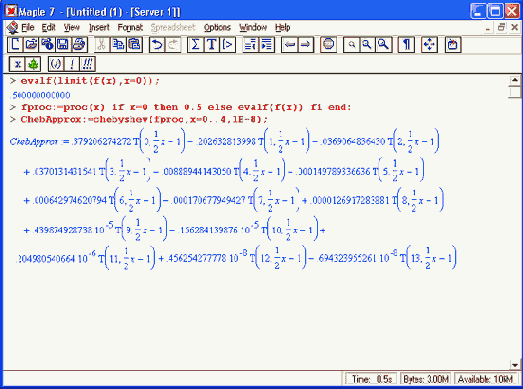The height and width of the screenshot is (389, 523).
Task: Open the Options menu
Action: [217, 27]
